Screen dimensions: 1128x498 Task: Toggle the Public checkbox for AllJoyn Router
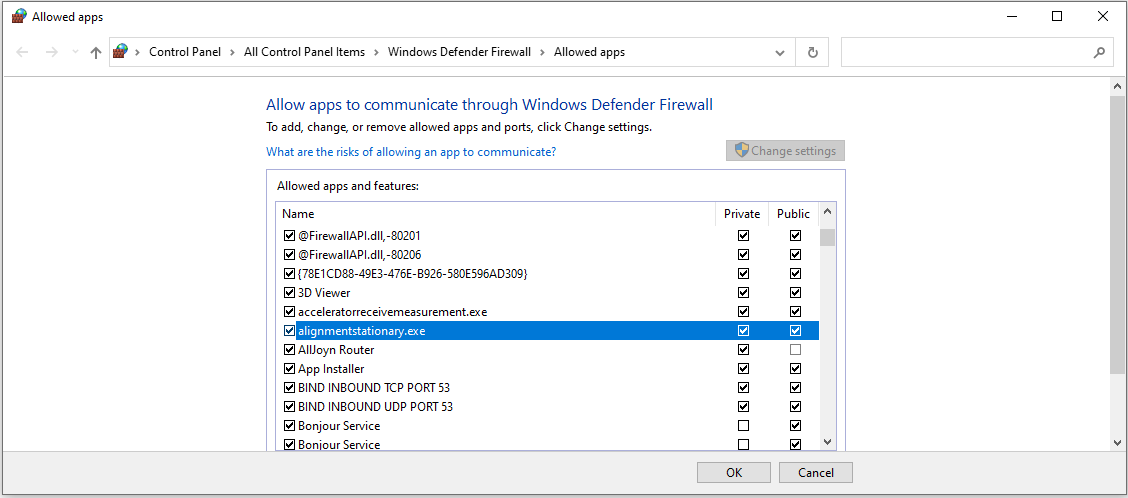[x=795, y=350]
